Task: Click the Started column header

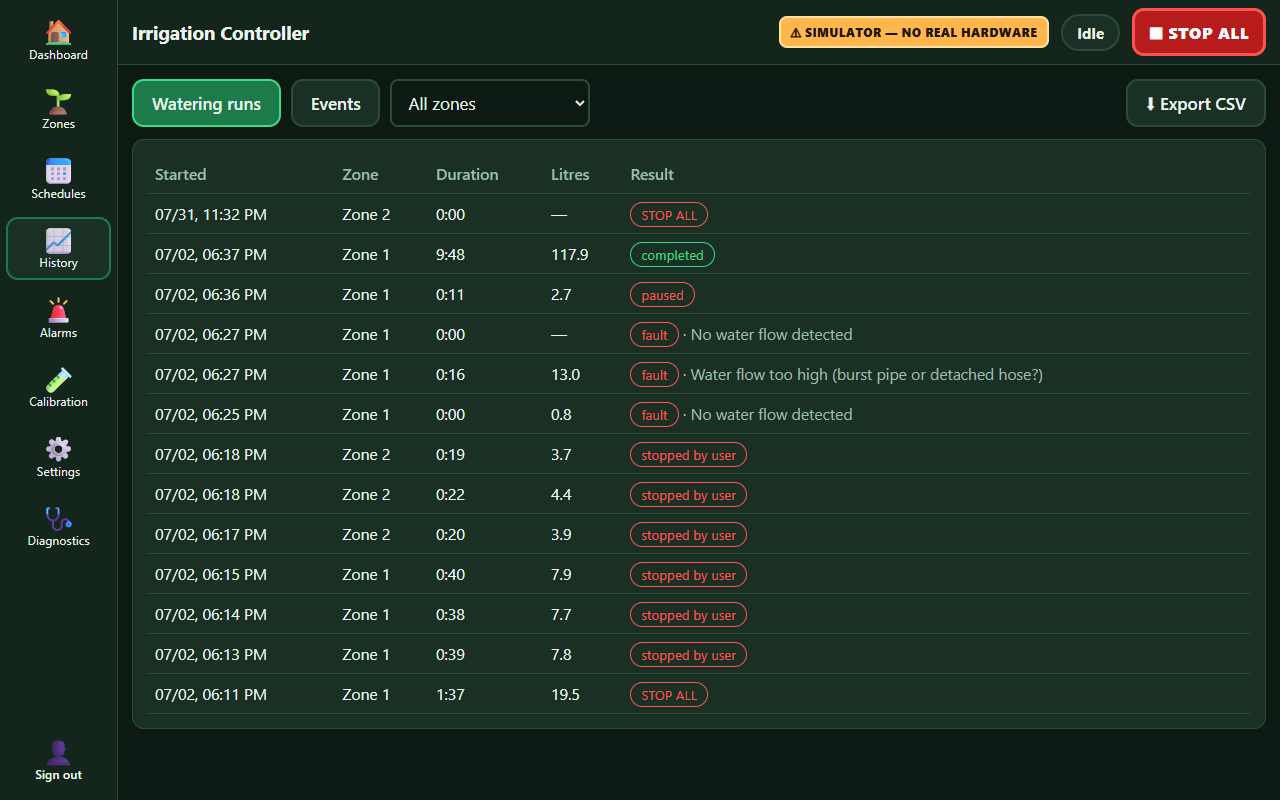Action: 181,174
